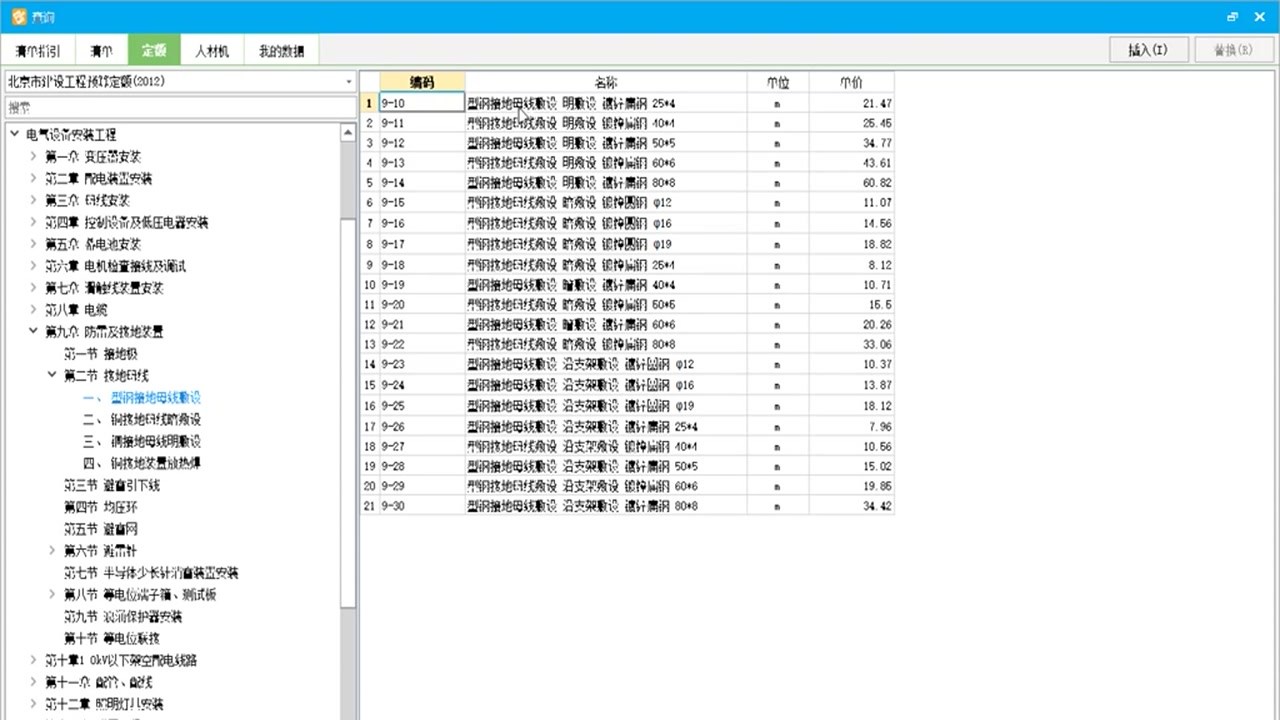Collapse the 第九章 防雷及接地装置 node arrow
Screen dimensions: 1280x720
pos(33,331)
